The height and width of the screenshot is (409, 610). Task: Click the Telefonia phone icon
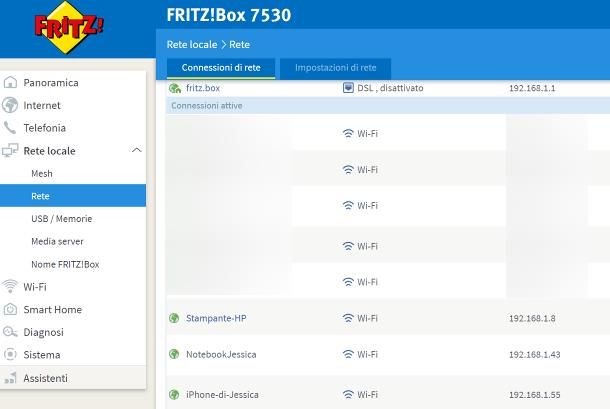(x=10, y=128)
